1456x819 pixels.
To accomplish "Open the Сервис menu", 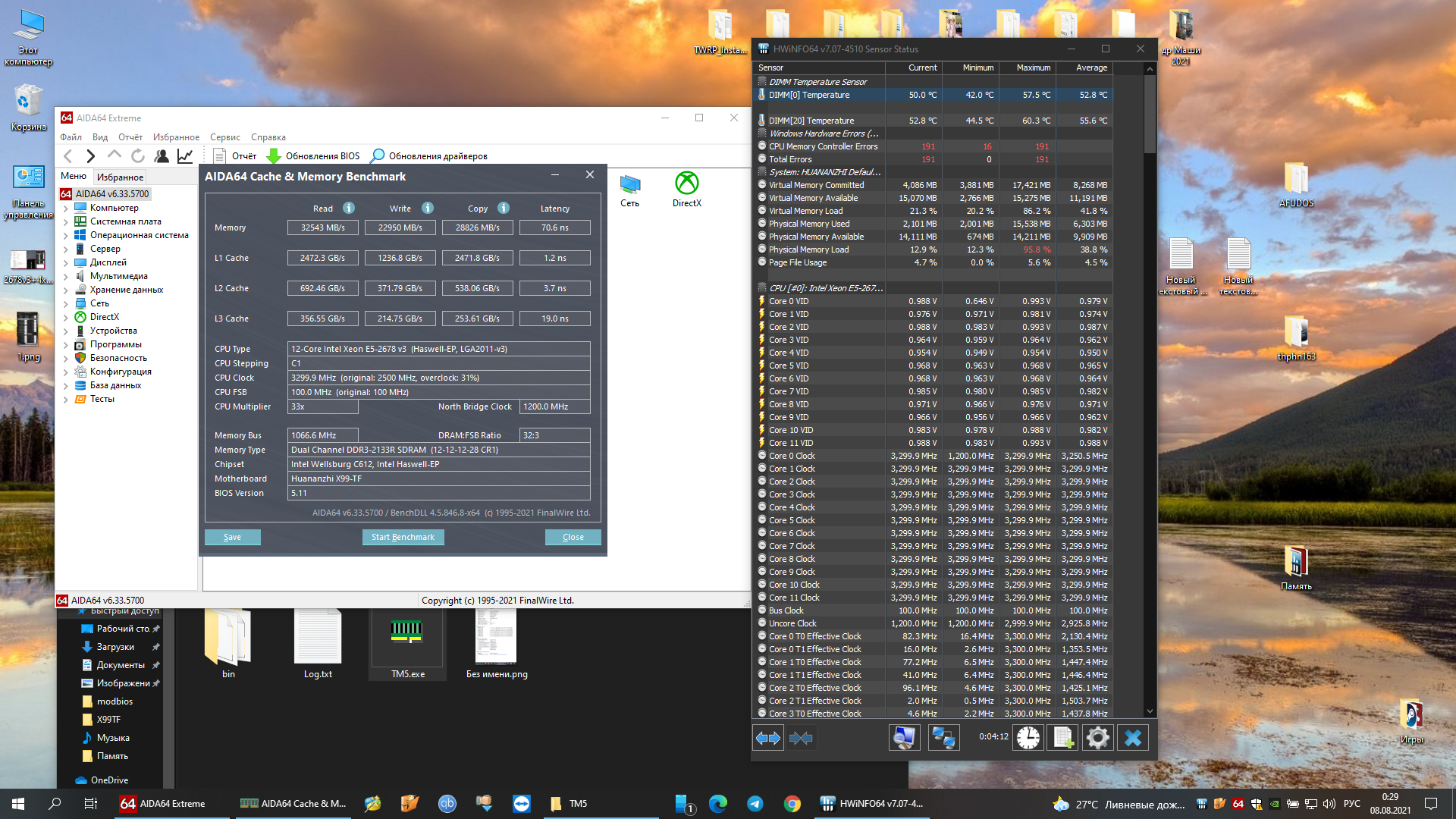I will coord(224,137).
